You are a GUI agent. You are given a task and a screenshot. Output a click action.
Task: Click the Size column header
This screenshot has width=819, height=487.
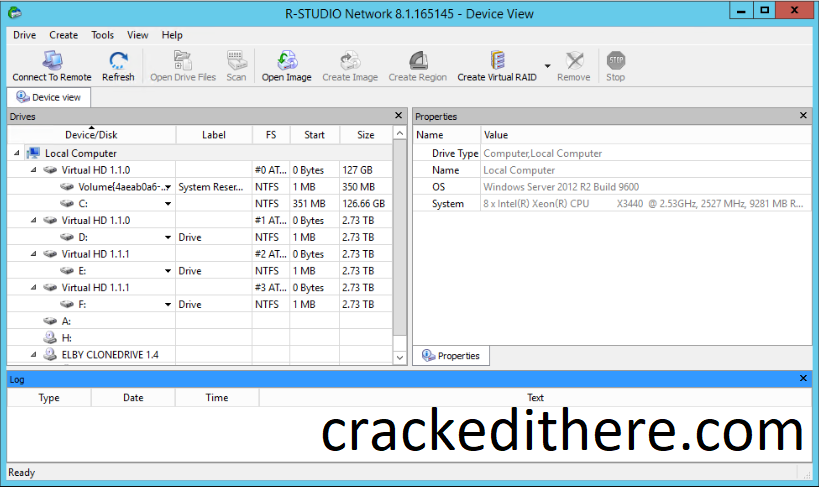(366, 134)
